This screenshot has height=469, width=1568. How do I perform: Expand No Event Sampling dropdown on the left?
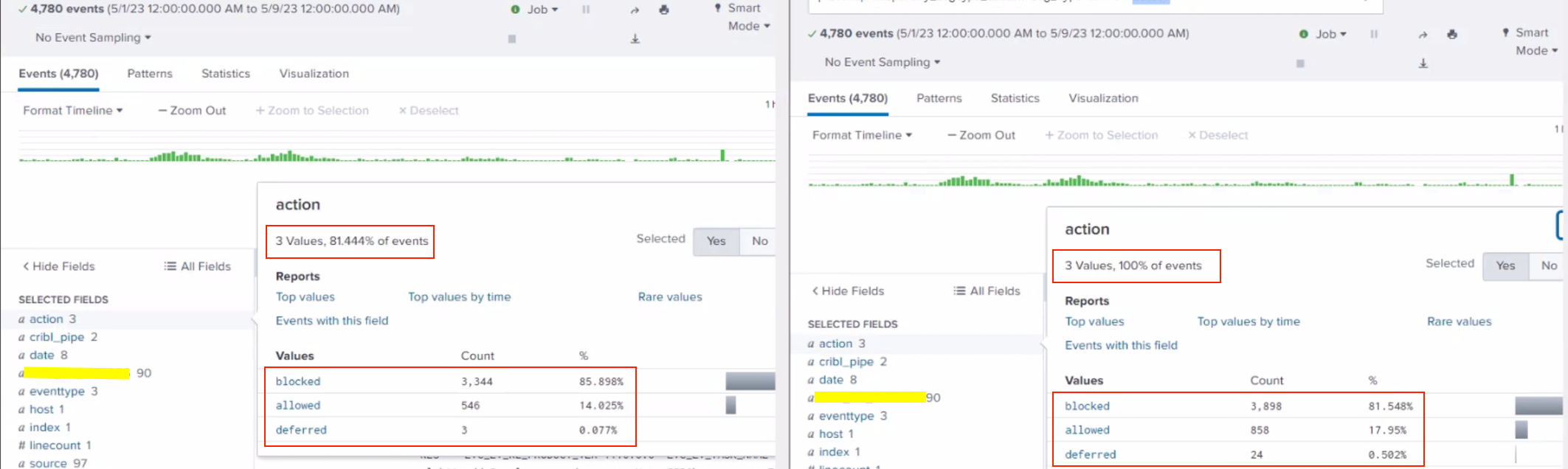coord(93,38)
